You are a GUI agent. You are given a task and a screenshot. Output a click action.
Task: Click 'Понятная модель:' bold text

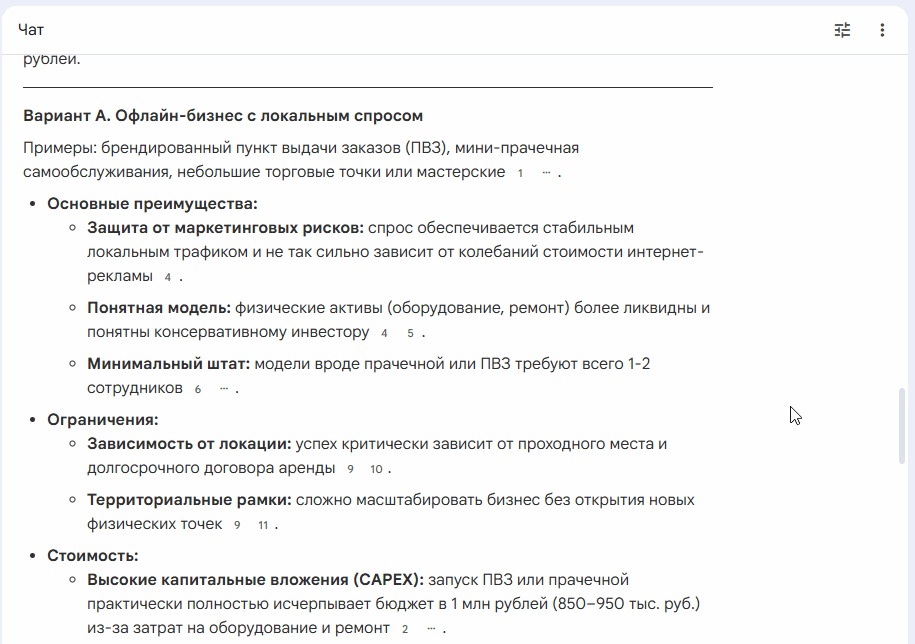[x=159, y=307]
